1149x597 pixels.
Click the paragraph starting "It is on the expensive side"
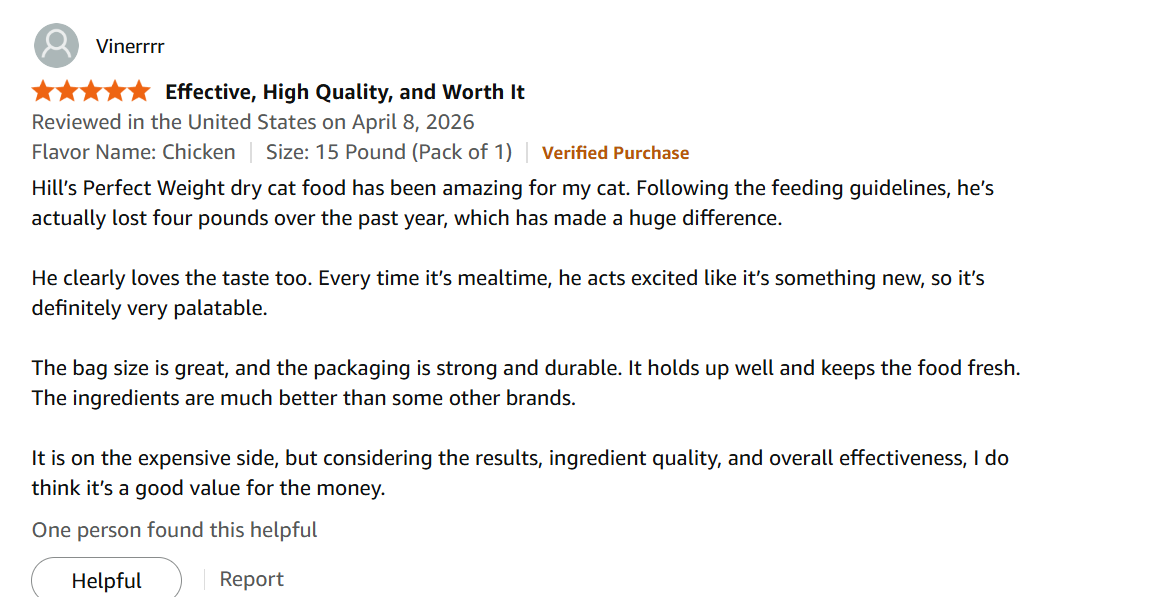[x=520, y=474]
